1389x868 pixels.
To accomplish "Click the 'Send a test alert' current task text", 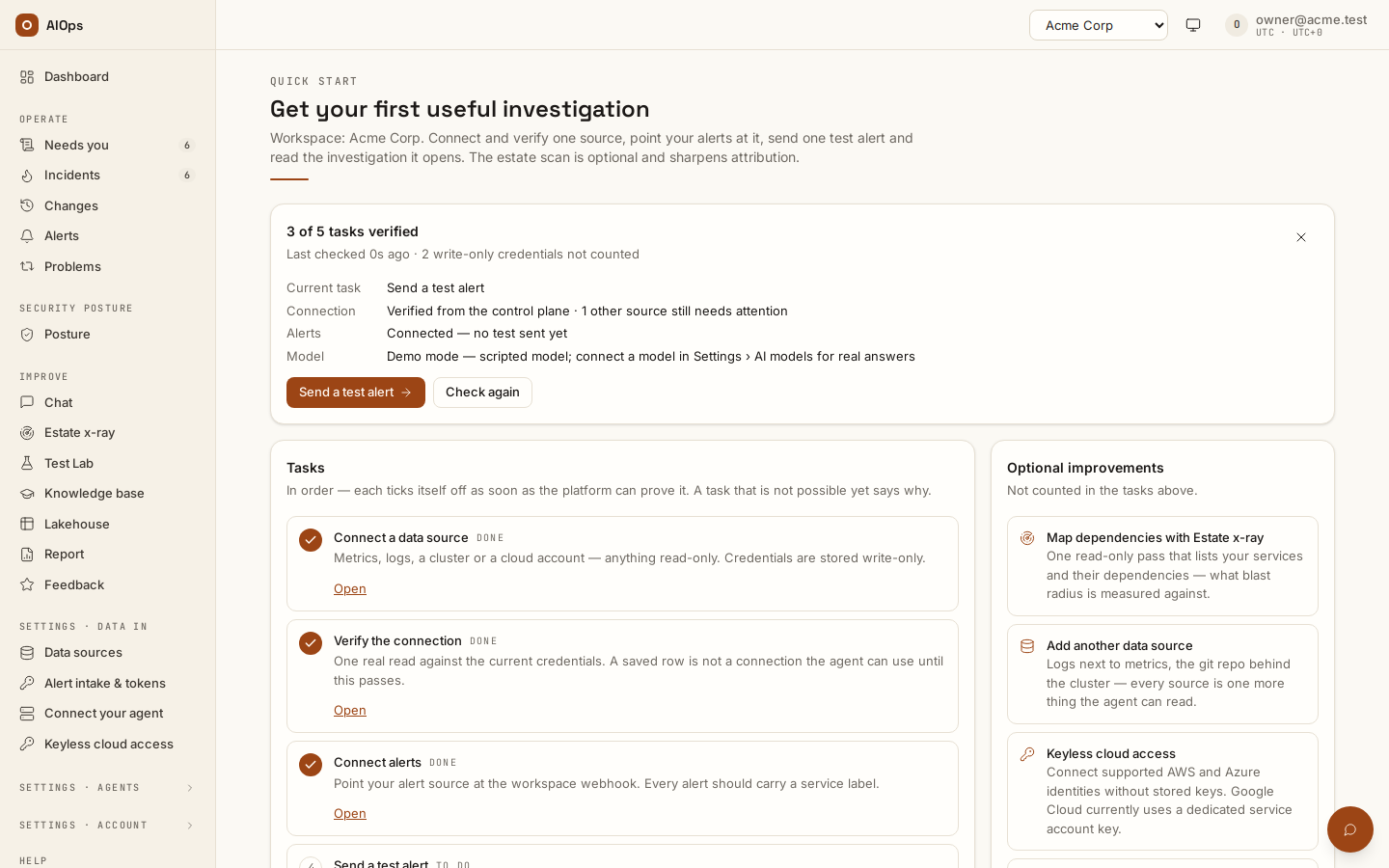I will coord(435,287).
